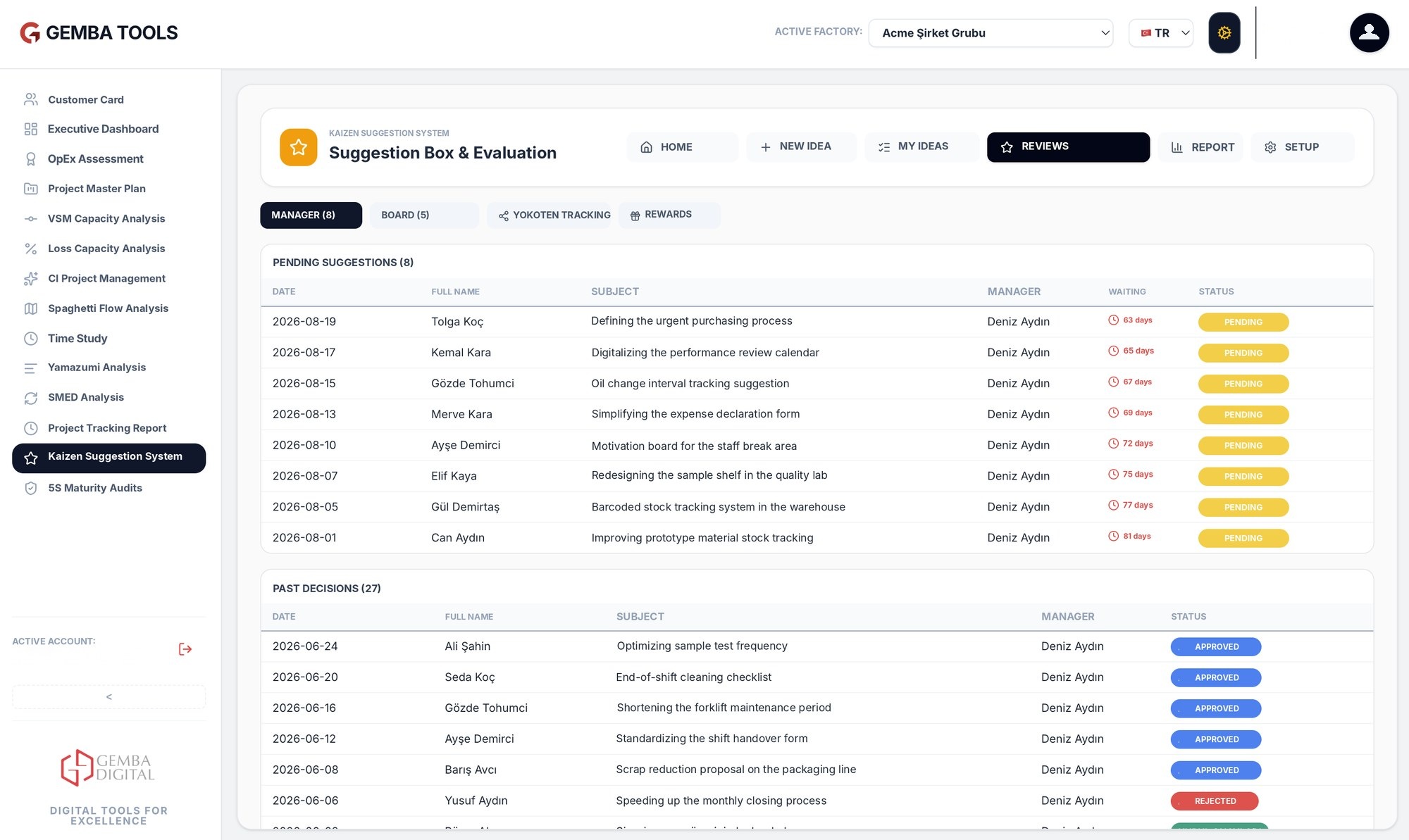The image size is (1409, 840).
Task: Collapse the sidebar with the chevron button
Action: [x=108, y=697]
